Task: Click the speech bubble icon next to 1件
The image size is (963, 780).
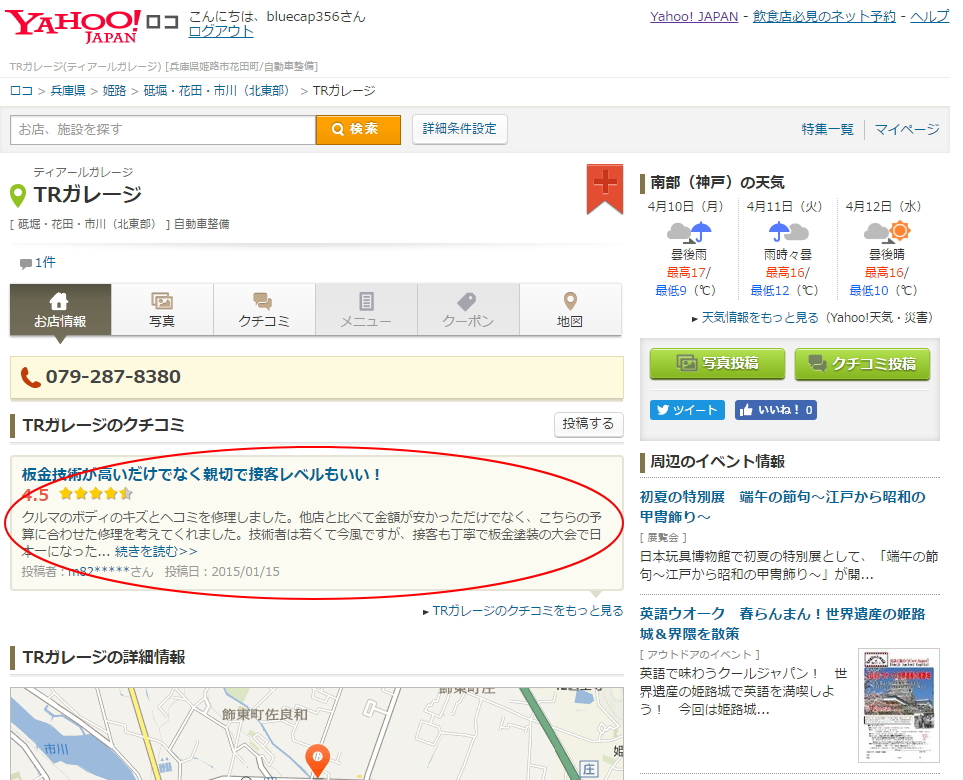Action: pos(26,263)
